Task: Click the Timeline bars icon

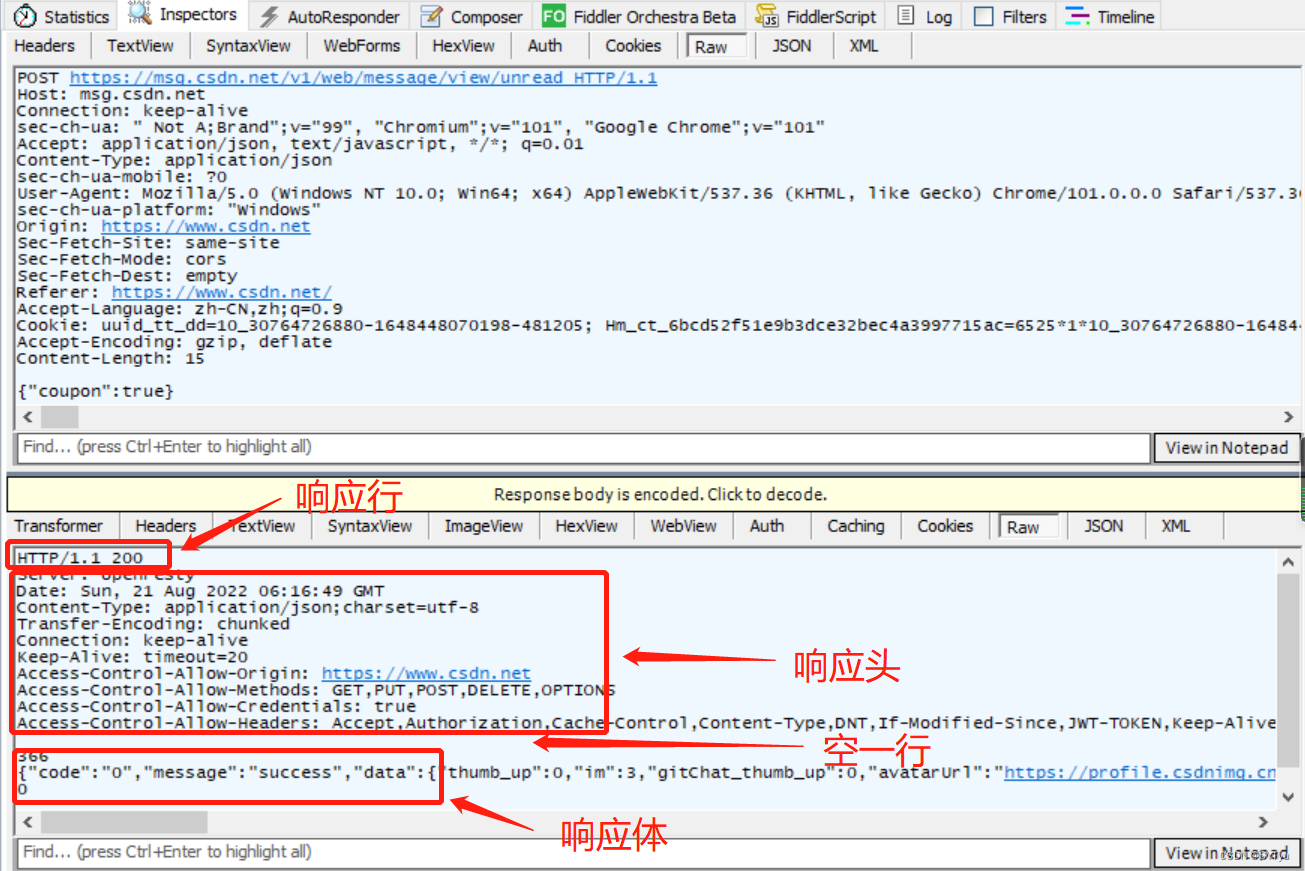Action: point(1077,16)
